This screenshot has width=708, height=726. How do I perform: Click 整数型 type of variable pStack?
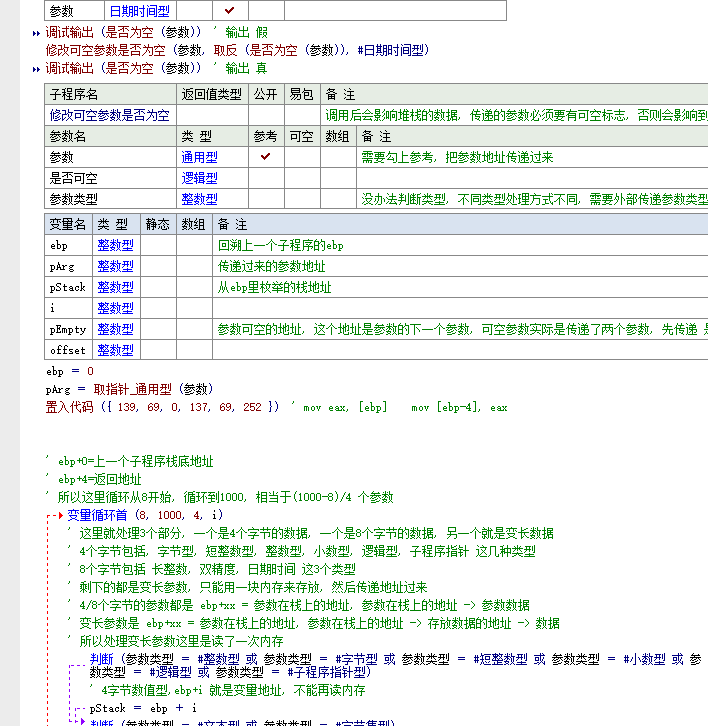pyautogui.click(x=115, y=288)
